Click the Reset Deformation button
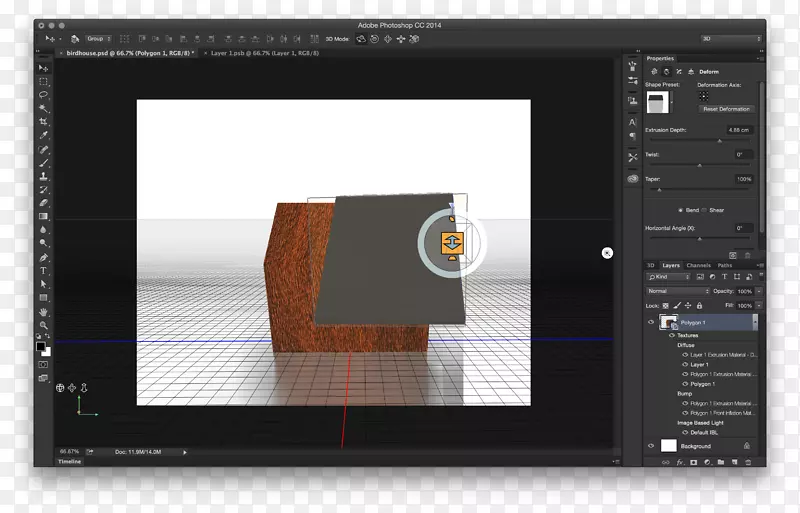Viewport: 800px width, 513px height. pyautogui.click(x=726, y=109)
